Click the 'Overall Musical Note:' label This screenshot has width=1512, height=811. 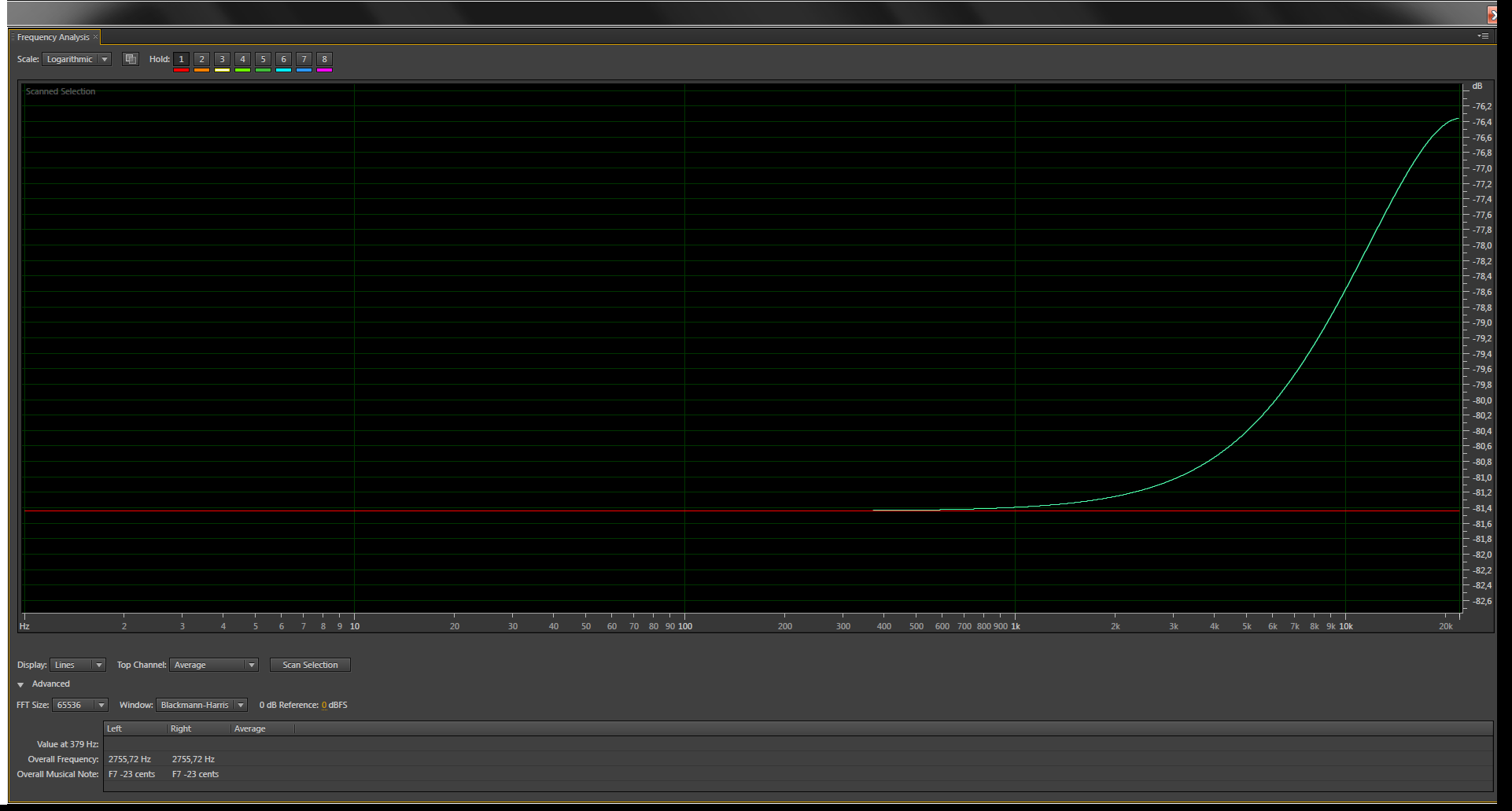[58, 774]
